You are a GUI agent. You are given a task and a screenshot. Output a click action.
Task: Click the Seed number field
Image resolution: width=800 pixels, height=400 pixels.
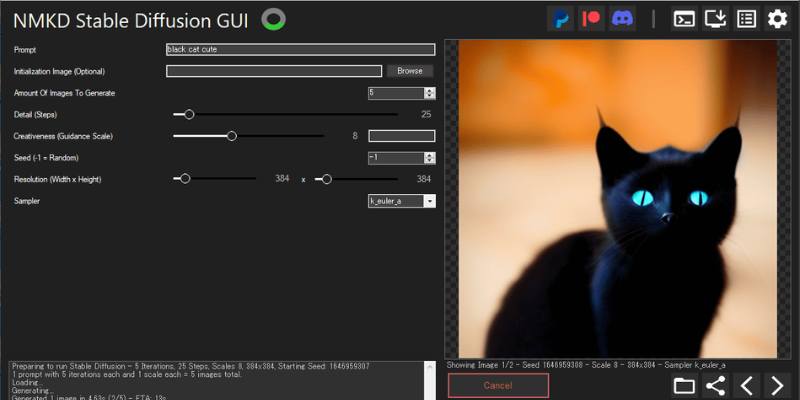point(396,158)
